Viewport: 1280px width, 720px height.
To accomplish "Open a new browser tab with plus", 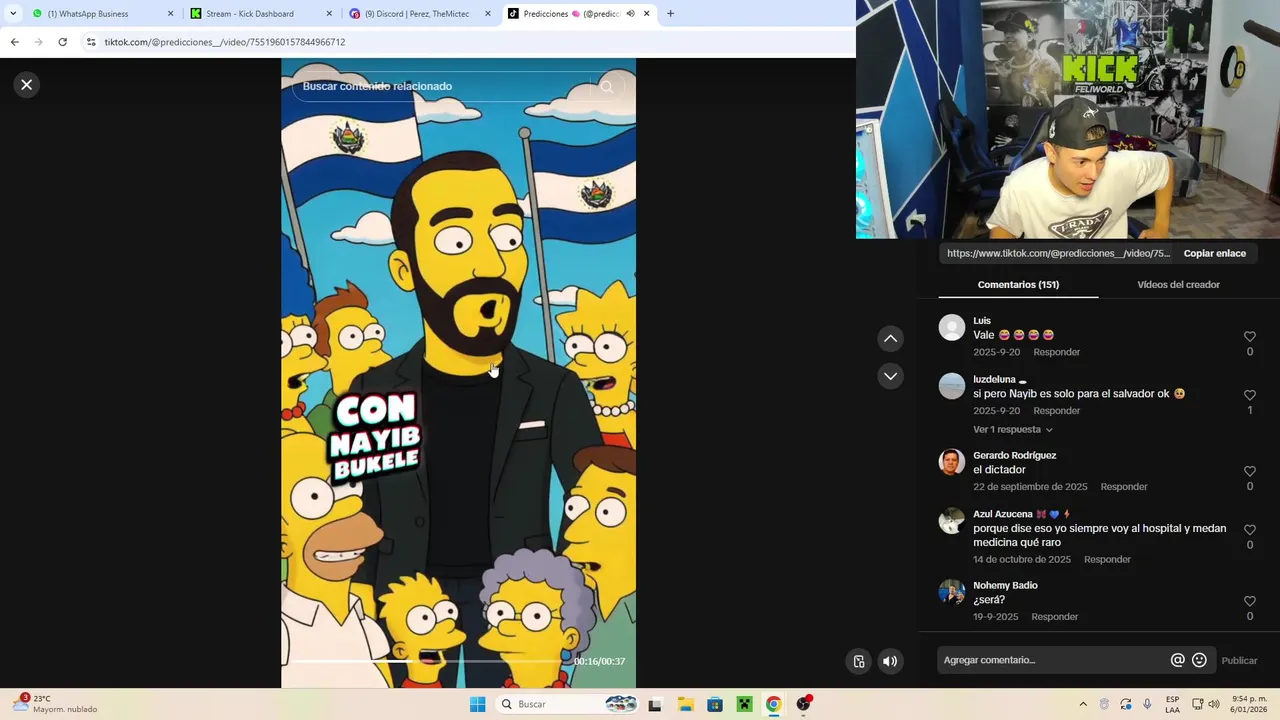I will click(670, 14).
